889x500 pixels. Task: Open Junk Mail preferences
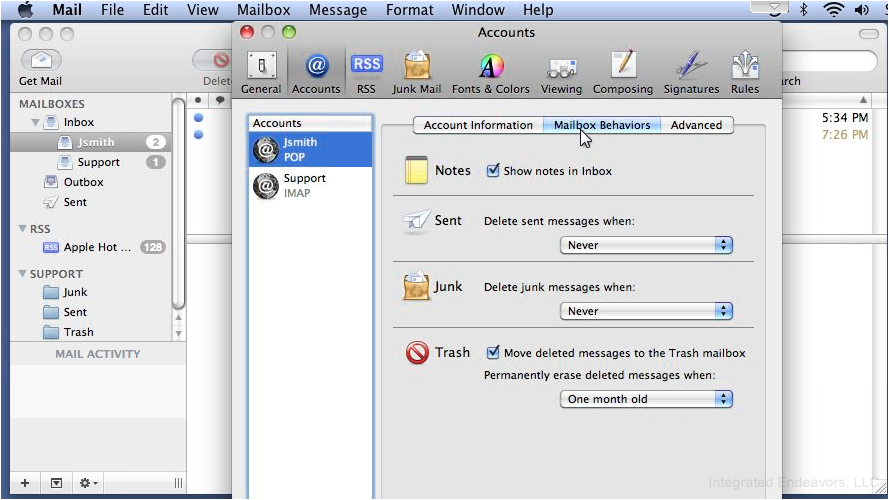[x=417, y=73]
